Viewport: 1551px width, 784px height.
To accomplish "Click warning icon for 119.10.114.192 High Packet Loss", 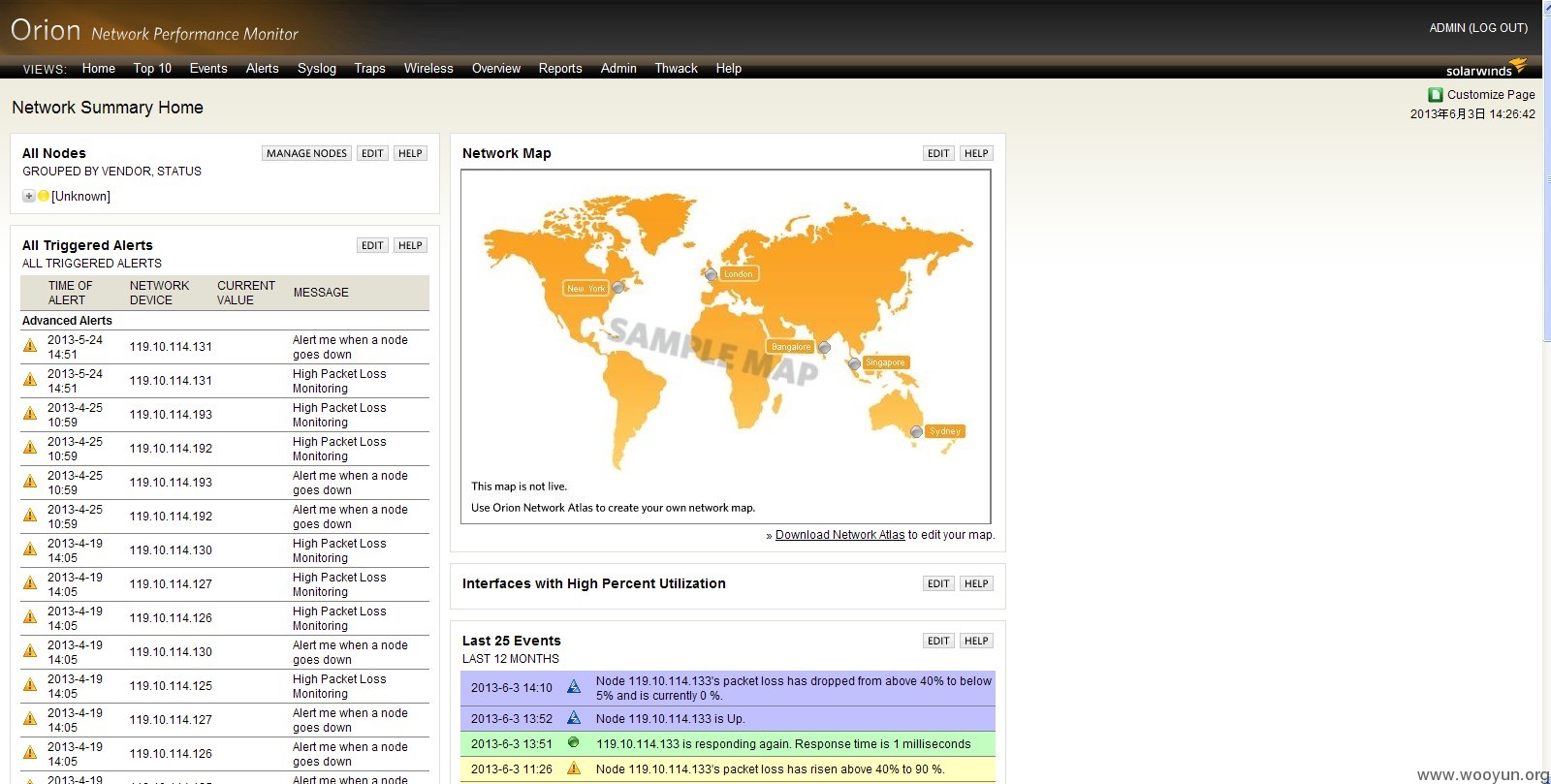I will [x=30, y=448].
